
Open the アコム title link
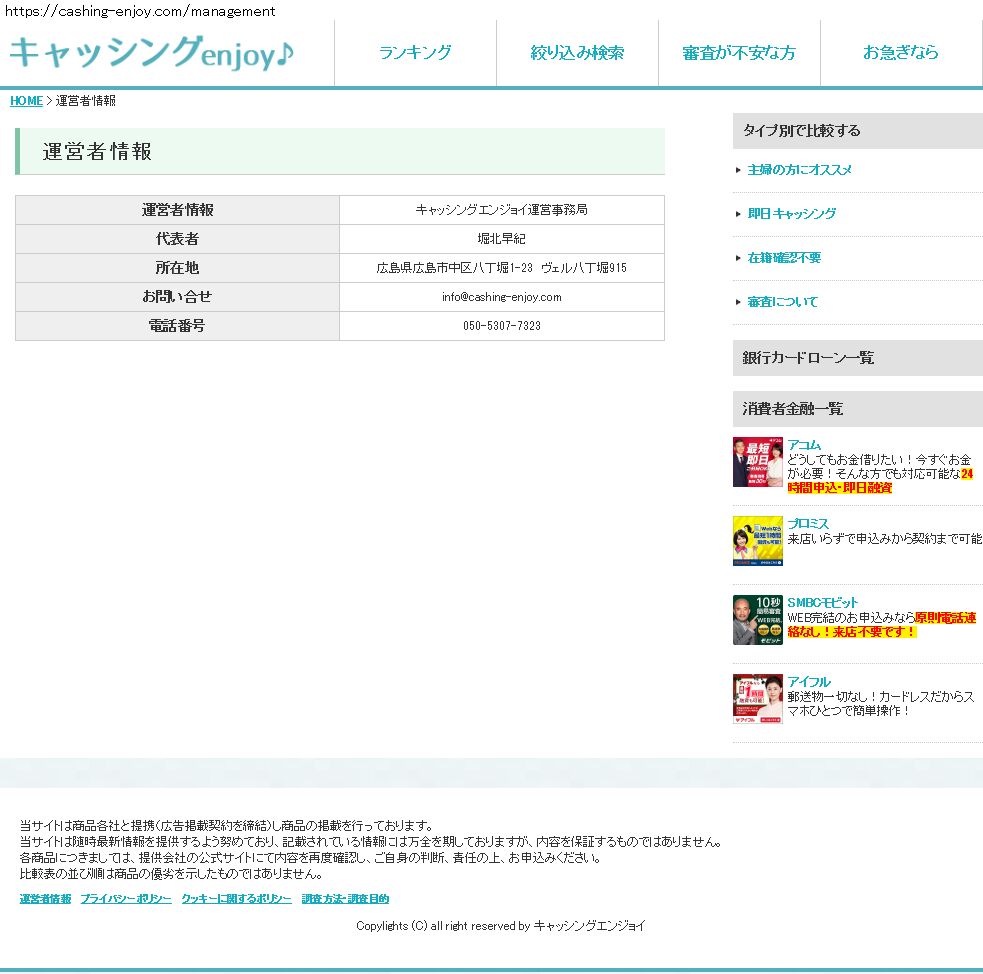click(x=804, y=445)
